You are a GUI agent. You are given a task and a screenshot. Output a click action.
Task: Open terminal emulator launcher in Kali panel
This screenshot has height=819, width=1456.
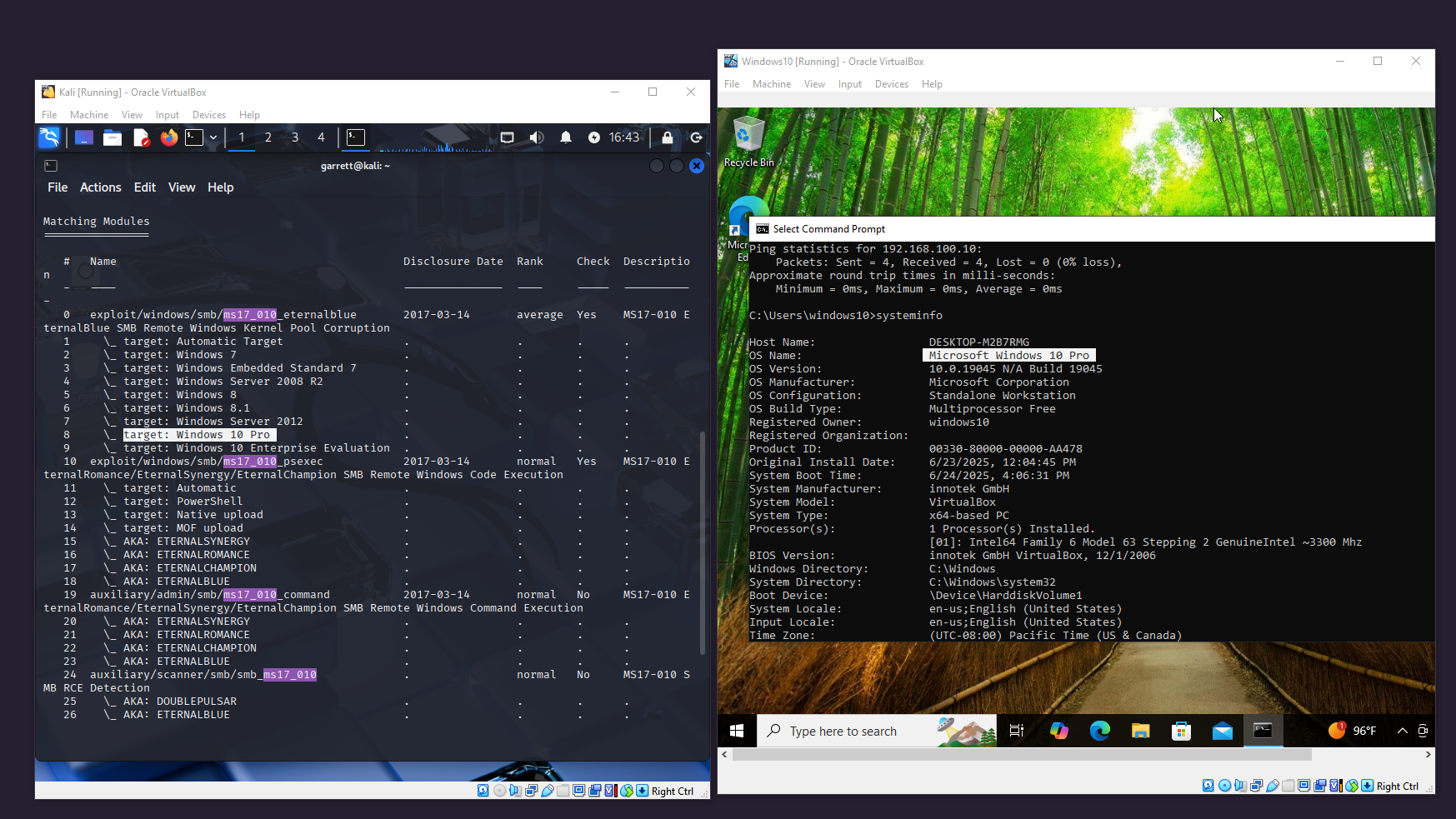pos(194,137)
